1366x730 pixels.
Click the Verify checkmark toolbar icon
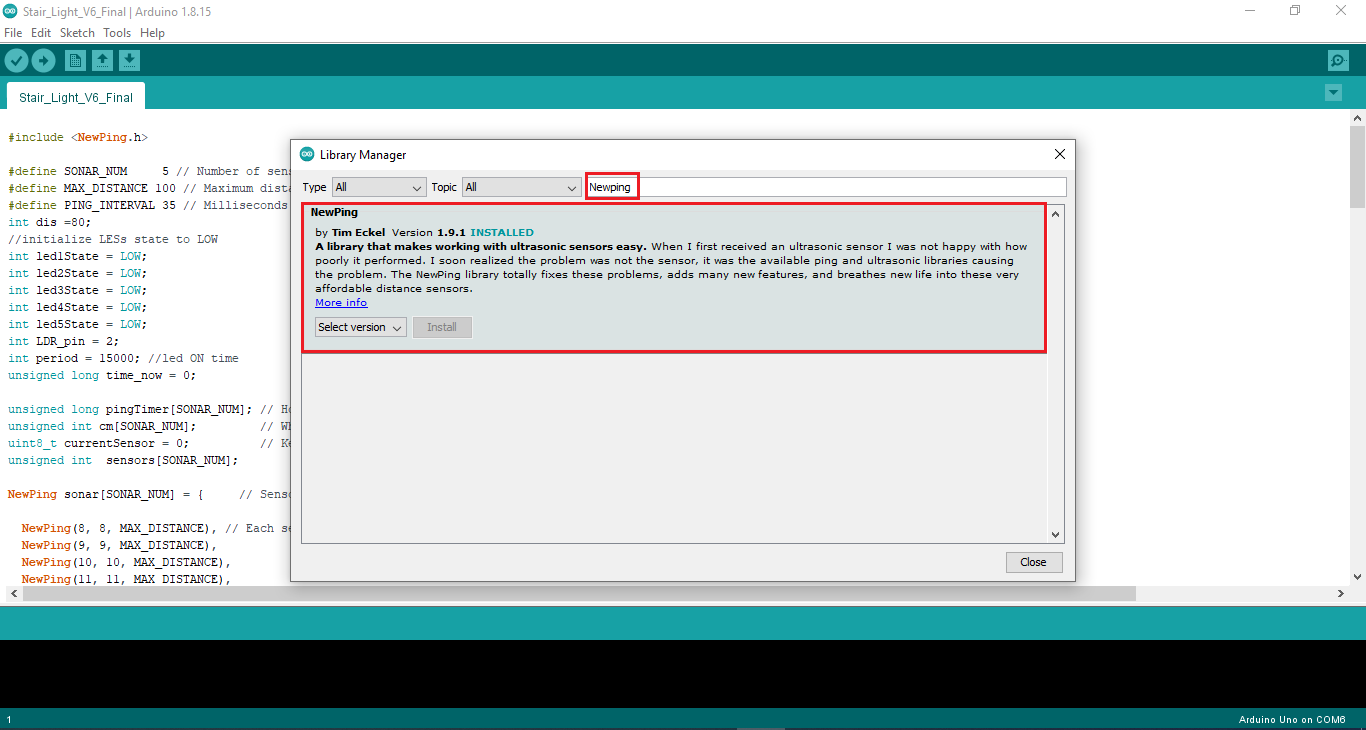(x=16, y=61)
